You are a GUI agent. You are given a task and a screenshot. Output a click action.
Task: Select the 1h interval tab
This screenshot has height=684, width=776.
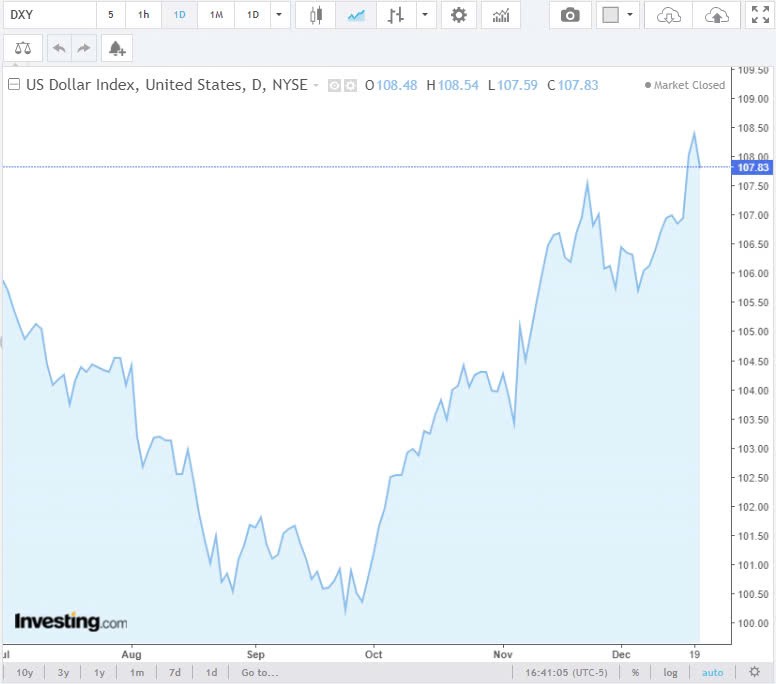click(x=143, y=15)
